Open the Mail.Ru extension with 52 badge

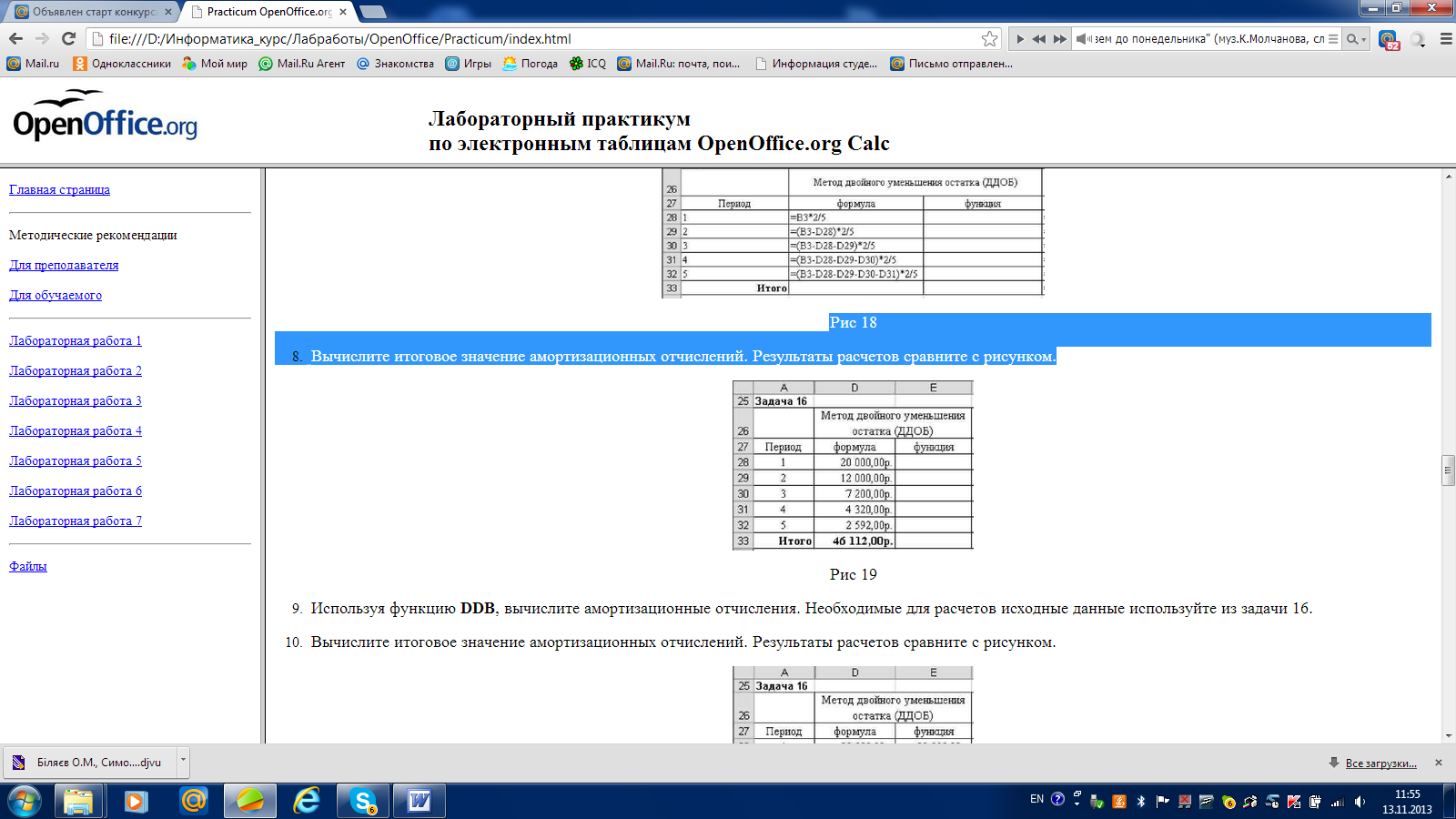[x=1389, y=39]
